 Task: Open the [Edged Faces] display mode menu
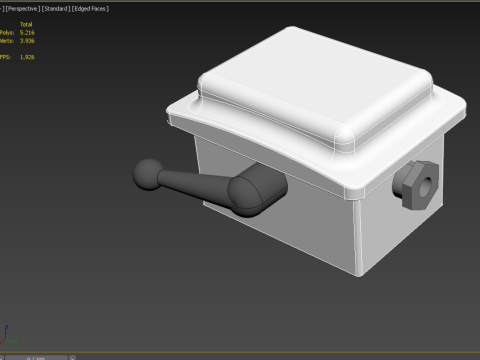pyautogui.click(x=90, y=9)
